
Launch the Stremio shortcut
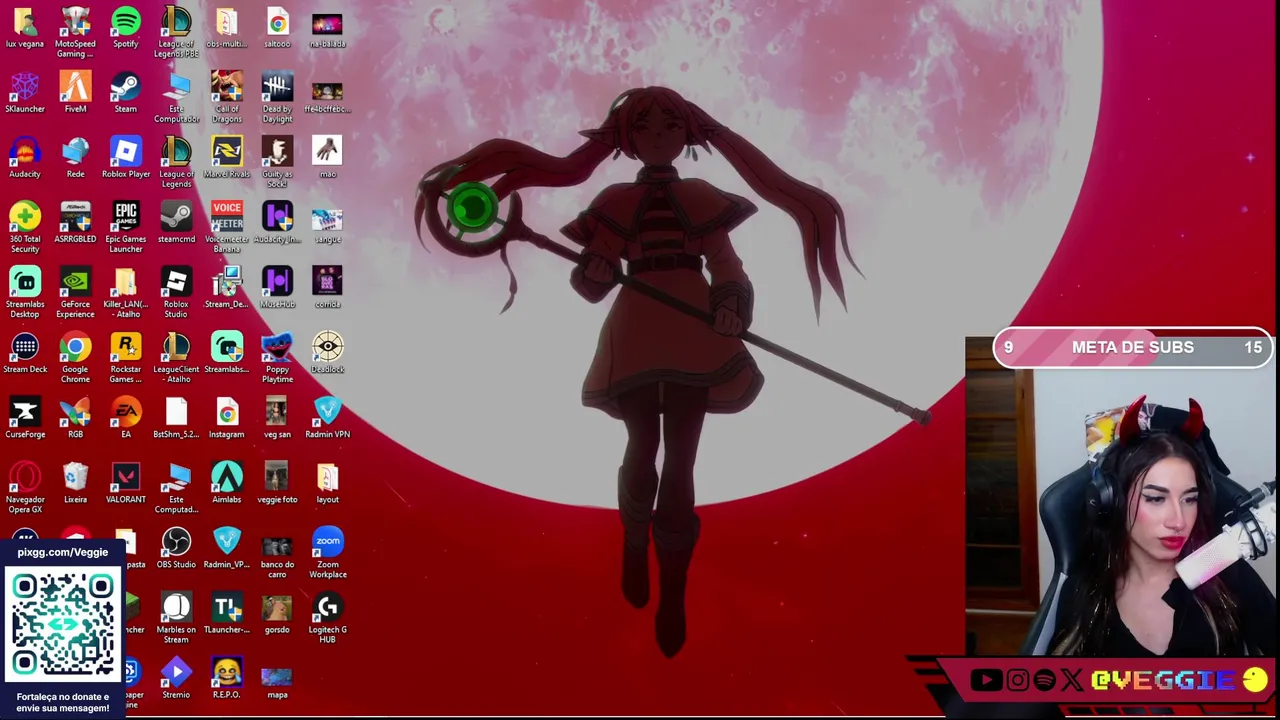(176, 677)
